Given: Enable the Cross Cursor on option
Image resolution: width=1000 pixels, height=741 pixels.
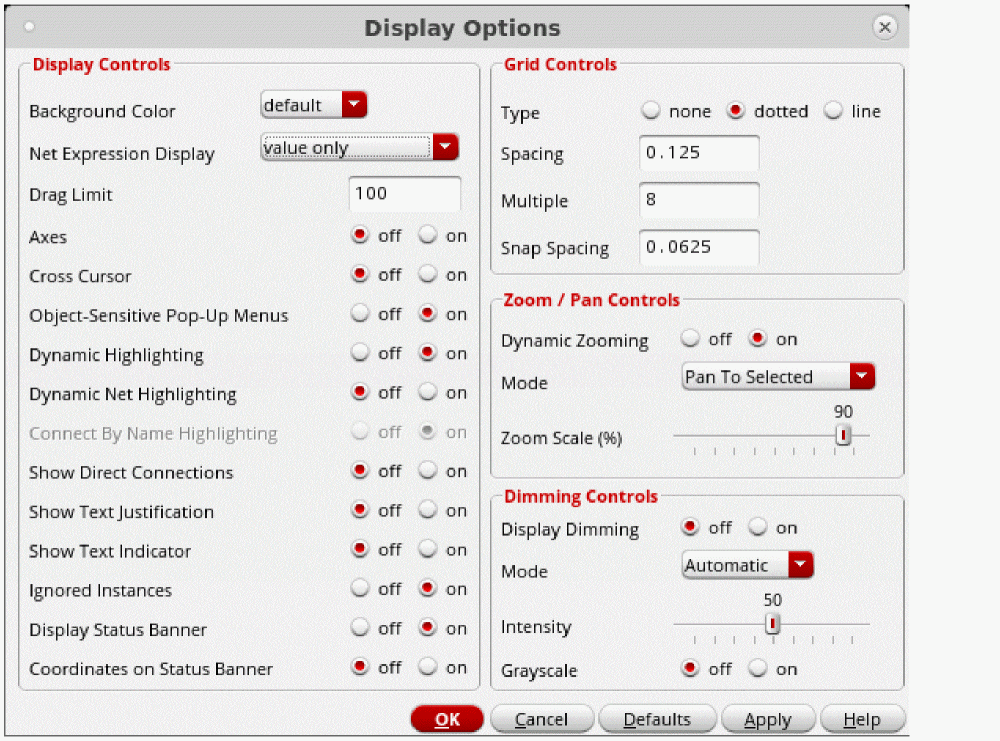Looking at the screenshot, I should (428, 275).
